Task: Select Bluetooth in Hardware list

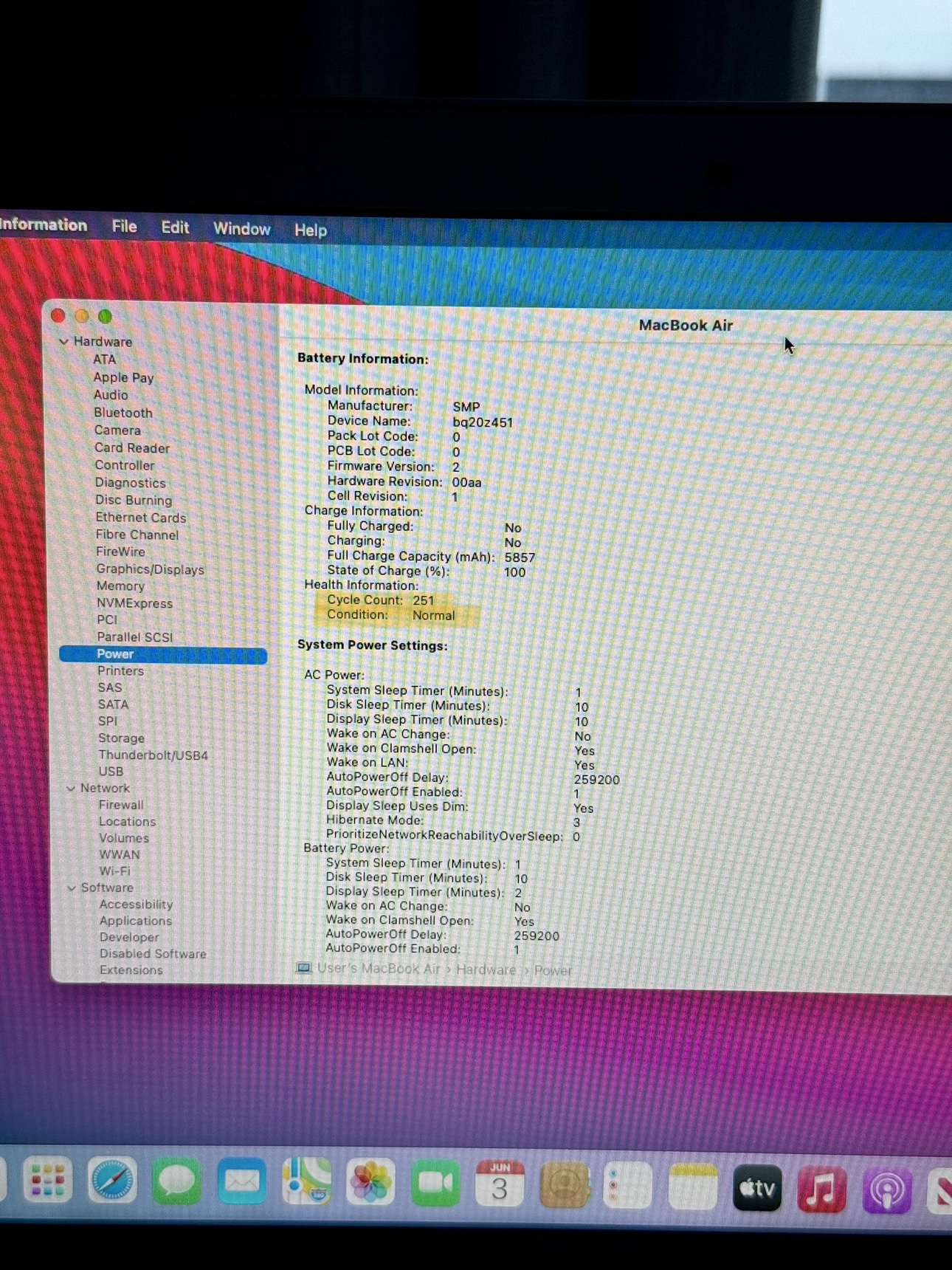Action: click(x=123, y=413)
